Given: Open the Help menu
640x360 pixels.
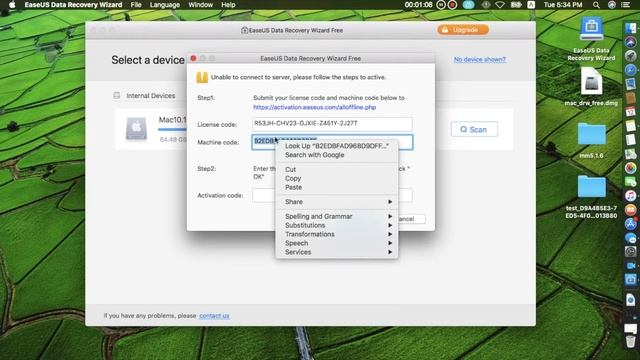Looking at the screenshot, I should pyautogui.click(x=228, y=5).
